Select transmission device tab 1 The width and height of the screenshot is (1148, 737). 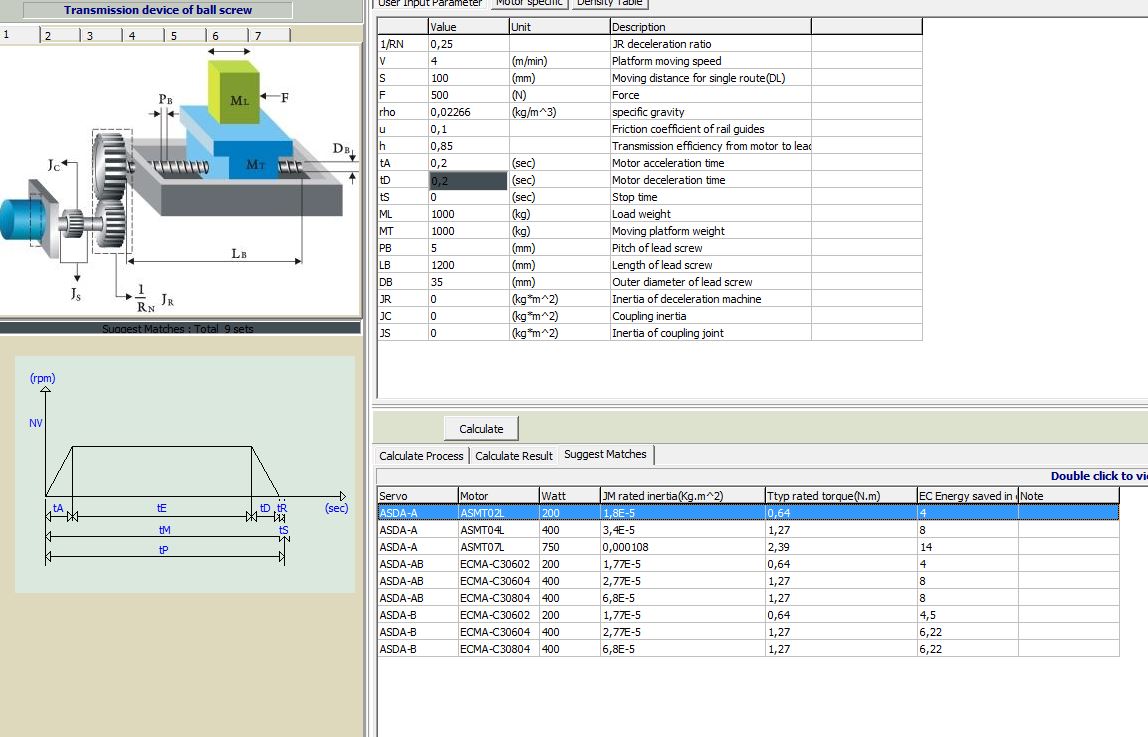tap(20, 34)
